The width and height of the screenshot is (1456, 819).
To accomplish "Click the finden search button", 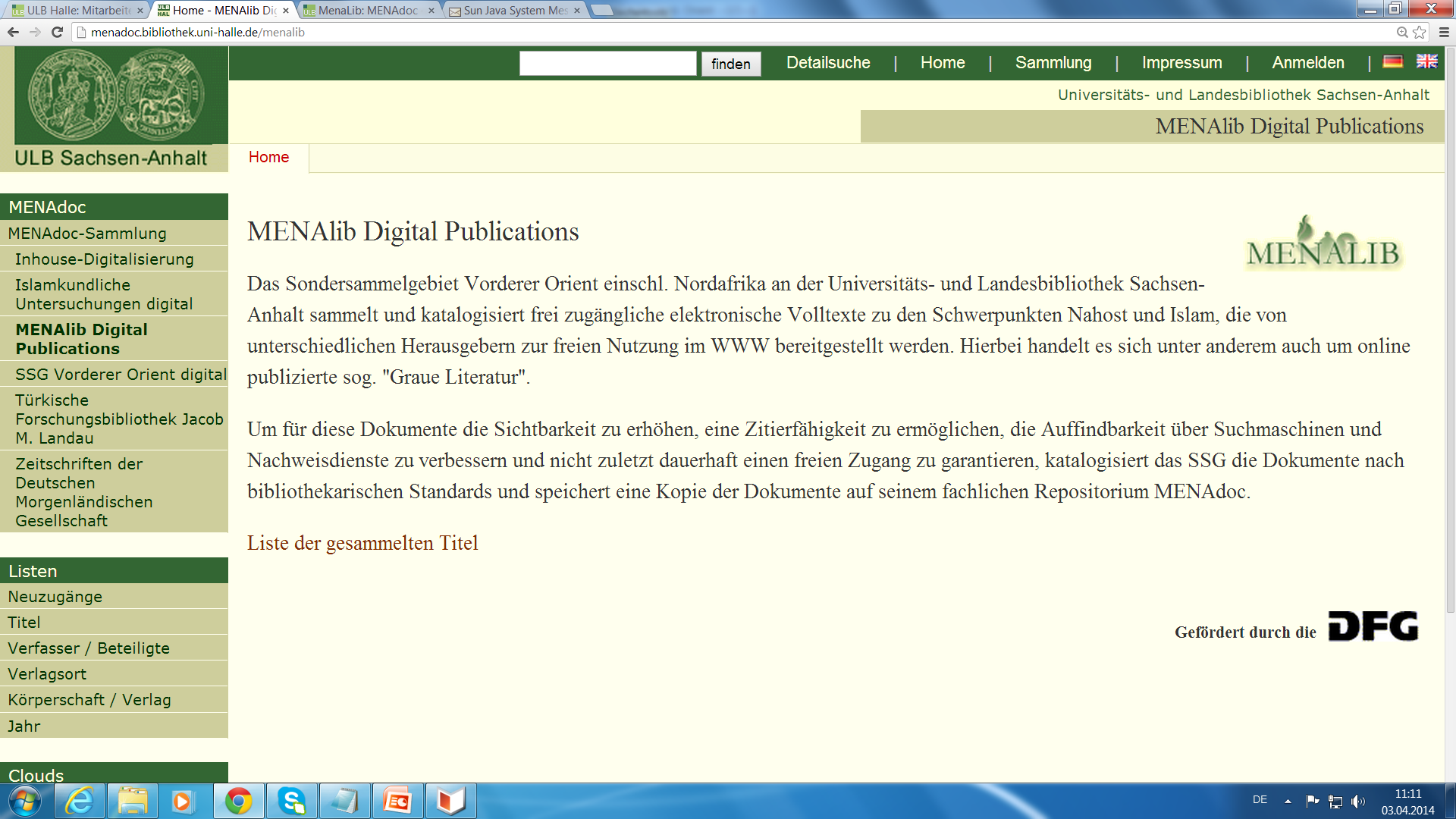I will click(x=731, y=64).
